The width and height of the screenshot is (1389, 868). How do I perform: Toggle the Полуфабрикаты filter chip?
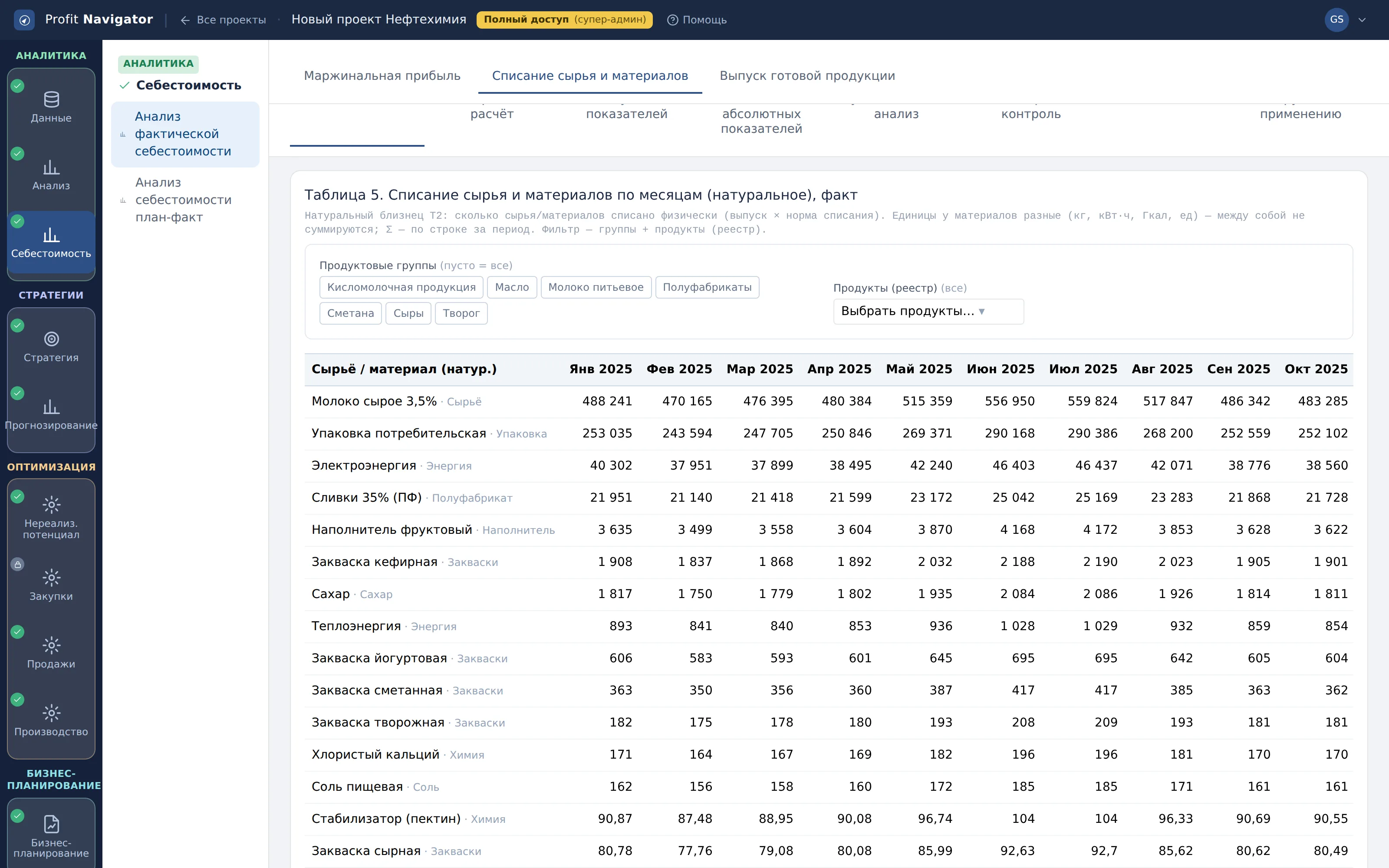pyautogui.click(x=707, y=287)
